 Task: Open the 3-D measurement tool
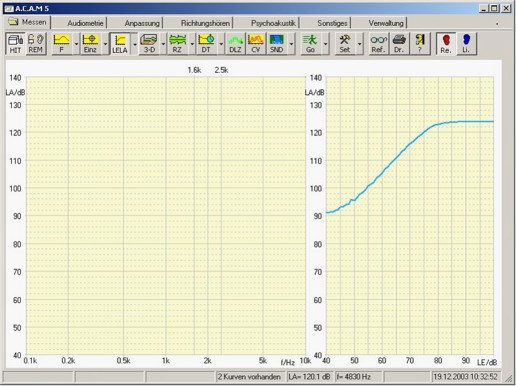149,44
